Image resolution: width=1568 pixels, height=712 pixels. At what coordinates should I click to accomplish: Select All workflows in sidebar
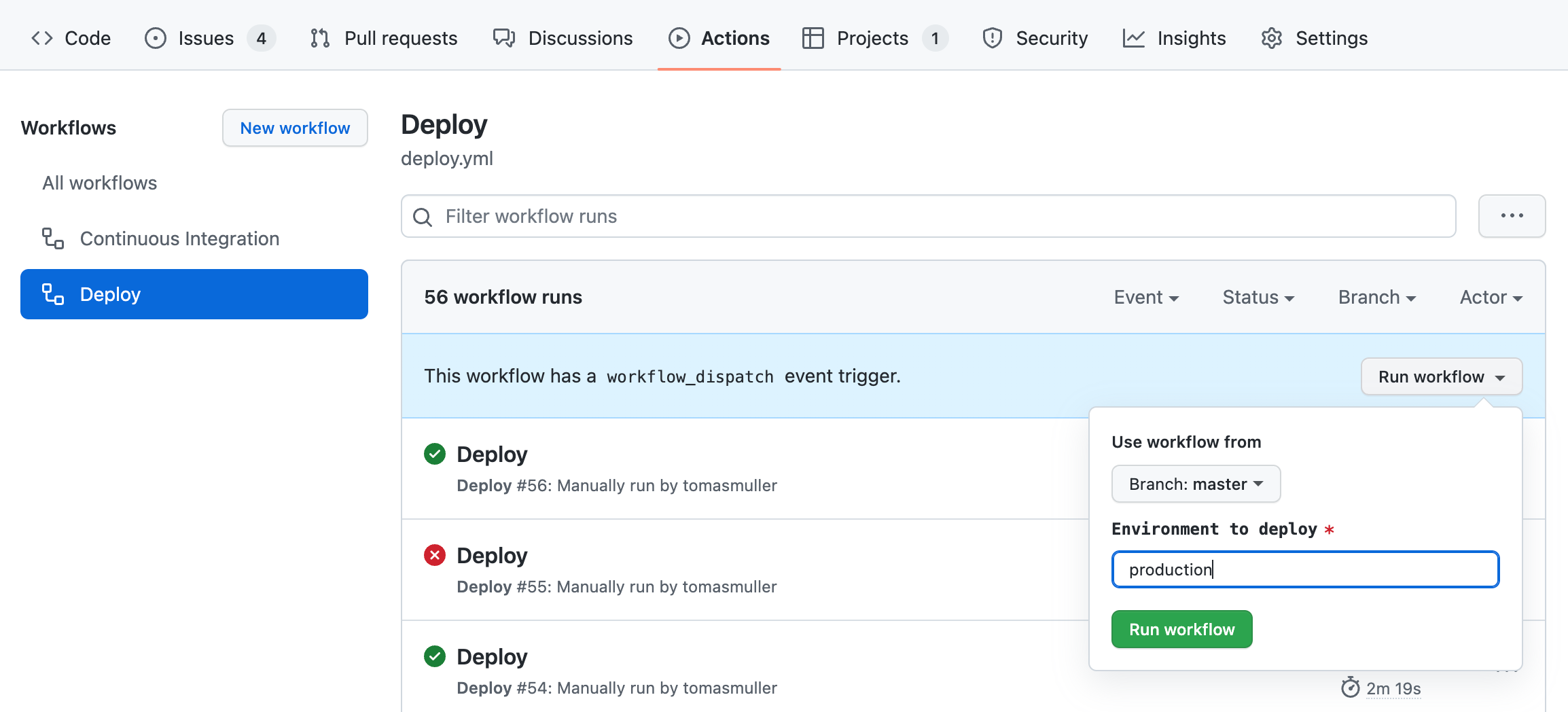[x=99, y=183]
